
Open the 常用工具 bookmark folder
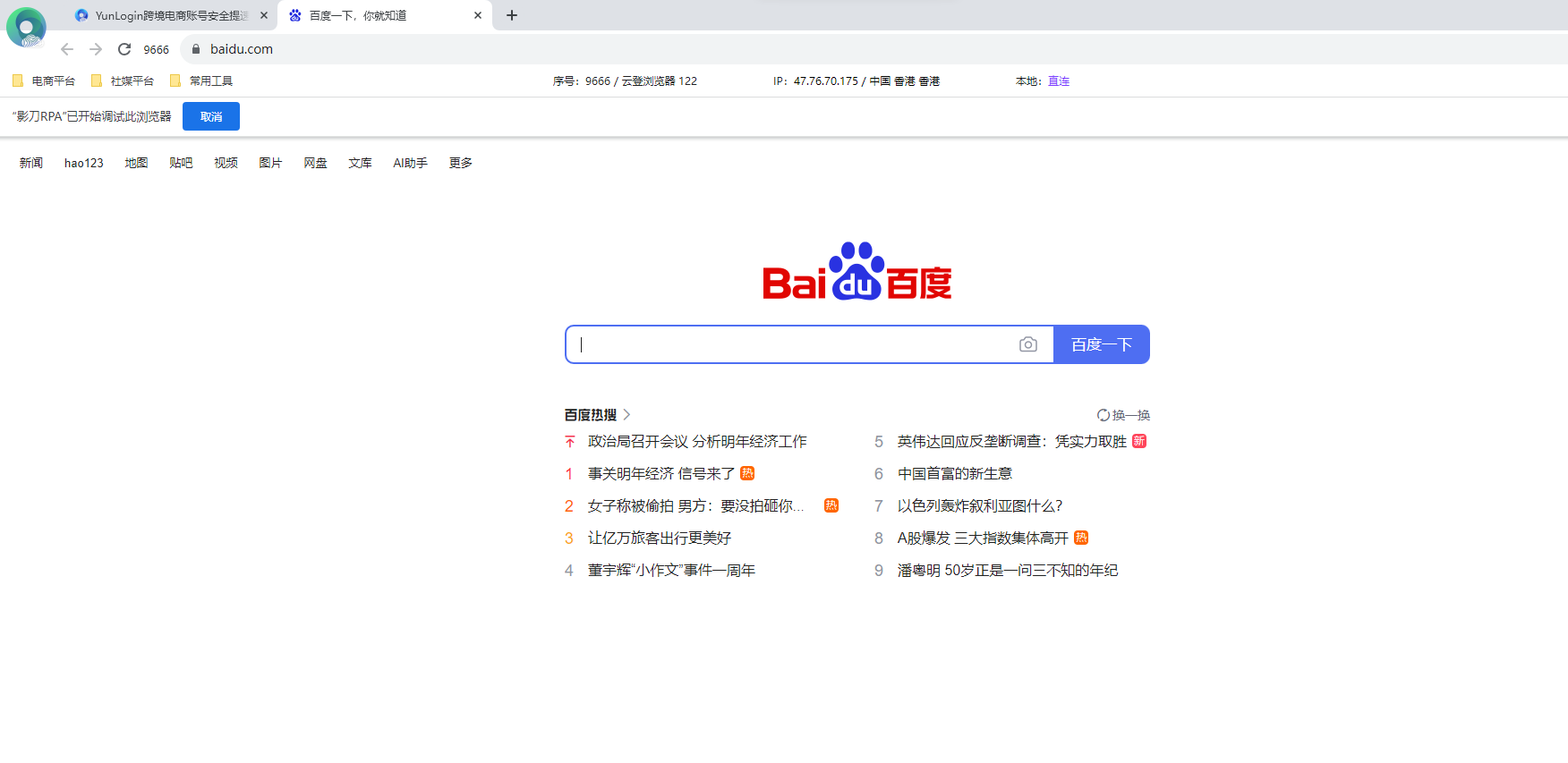tap(201, 81)
